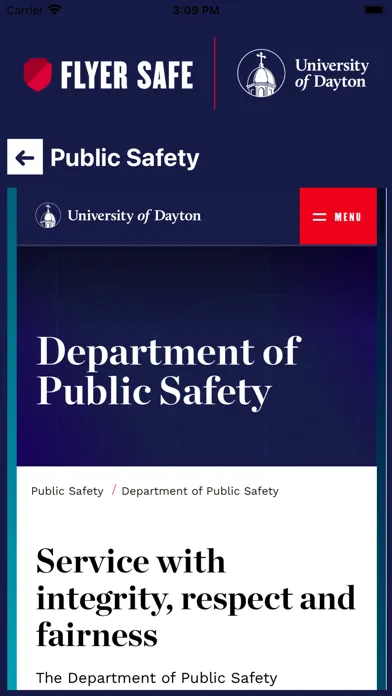Tap the back arrow button
This screenshot has height=696, width=392.
point(25,157)
